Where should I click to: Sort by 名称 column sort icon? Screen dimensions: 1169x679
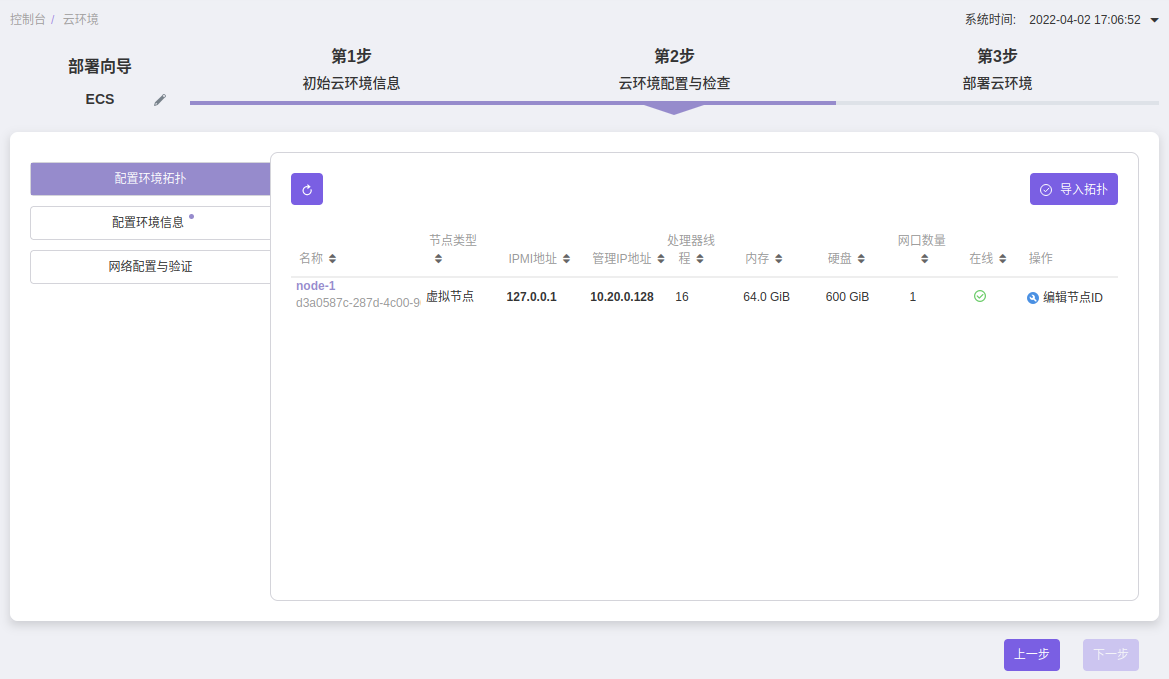click(x=333, y=259)
